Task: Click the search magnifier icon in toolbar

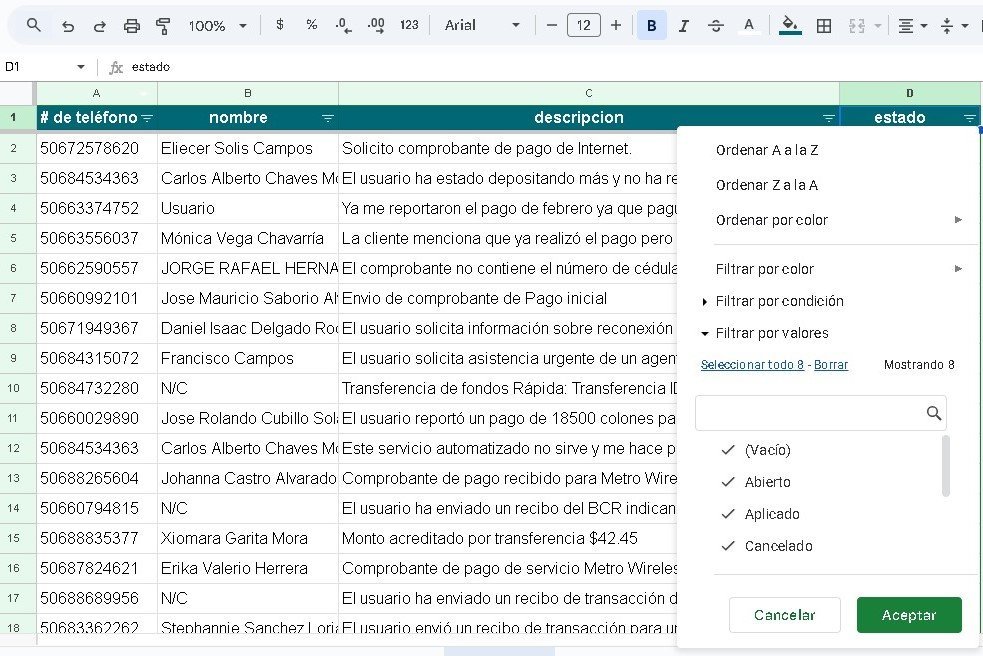Action: [x=34, y=25]
